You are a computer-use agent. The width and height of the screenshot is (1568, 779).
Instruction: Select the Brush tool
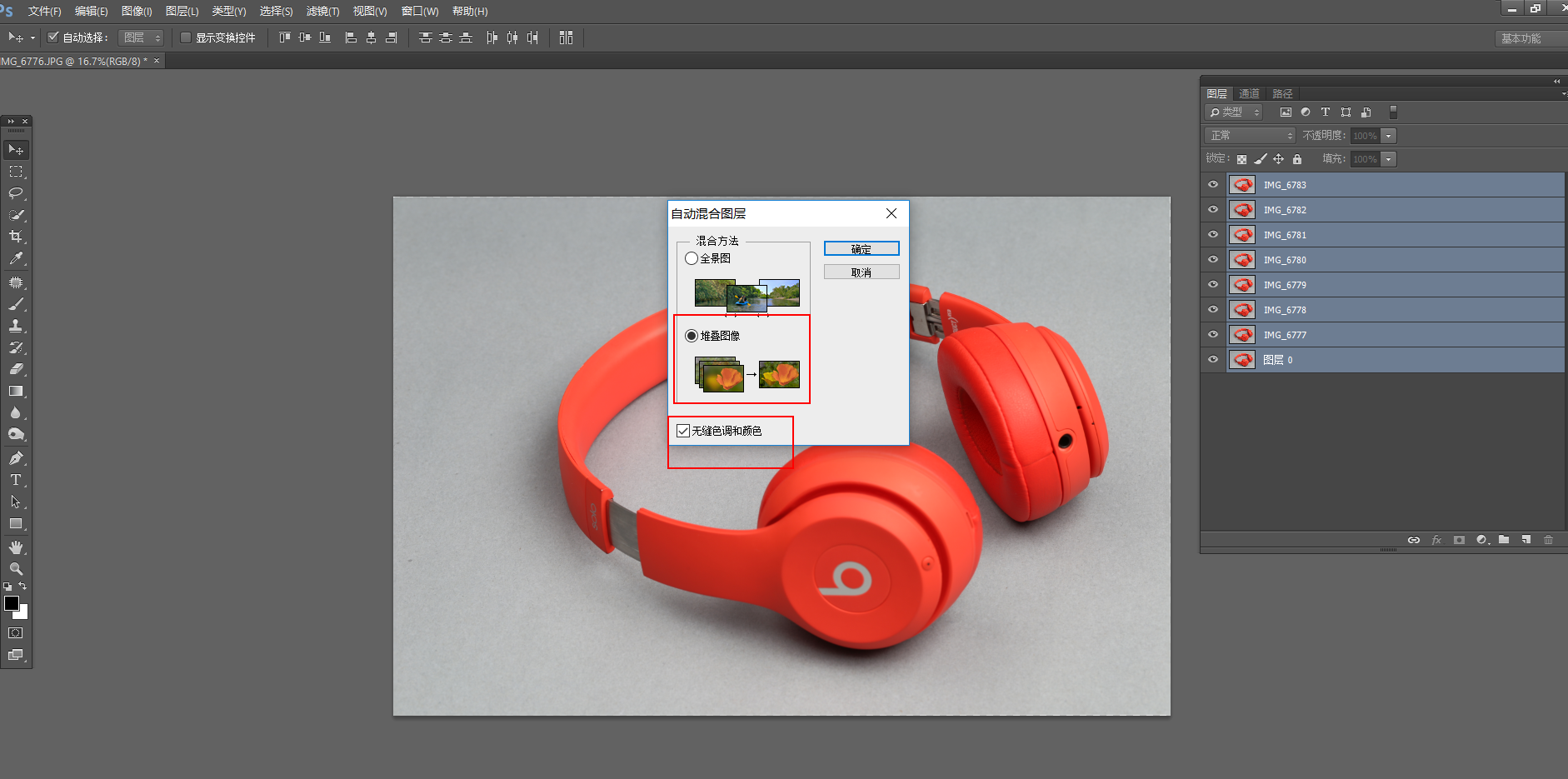(16, 305)
